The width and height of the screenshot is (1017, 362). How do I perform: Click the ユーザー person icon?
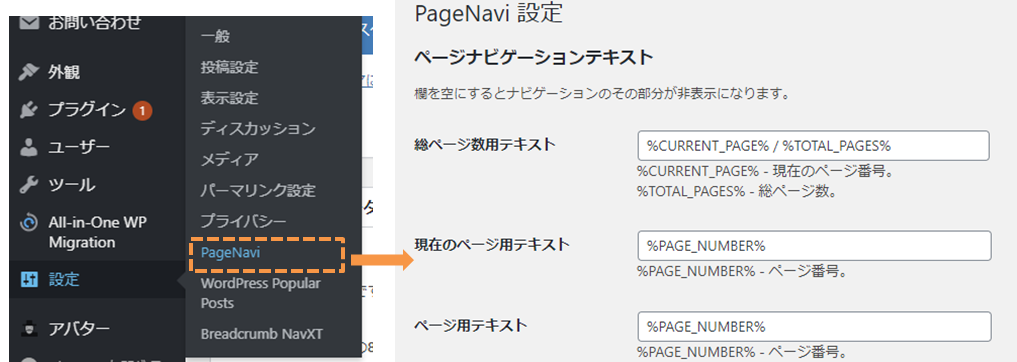(29, 148)
